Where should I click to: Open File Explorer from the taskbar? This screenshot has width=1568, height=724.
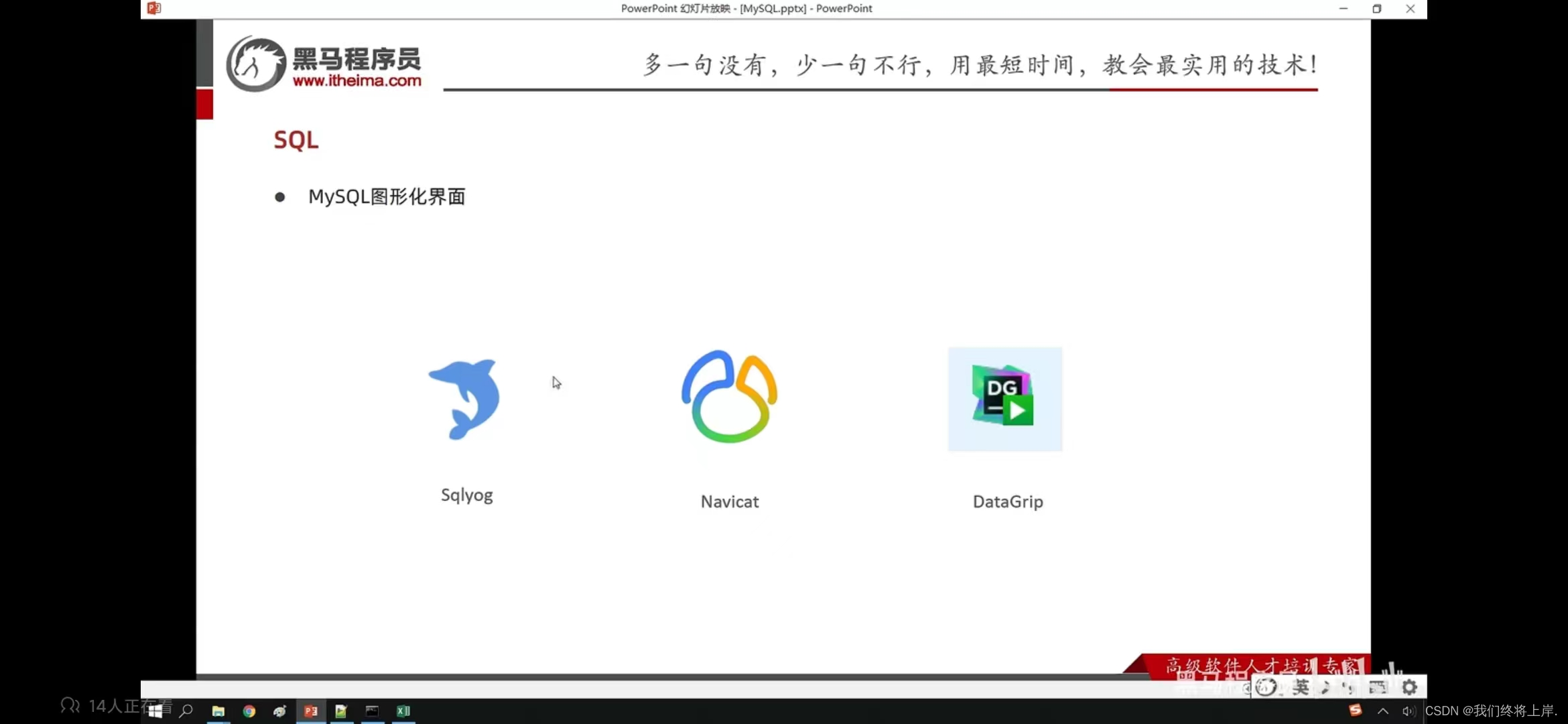[x=218, y=711]
